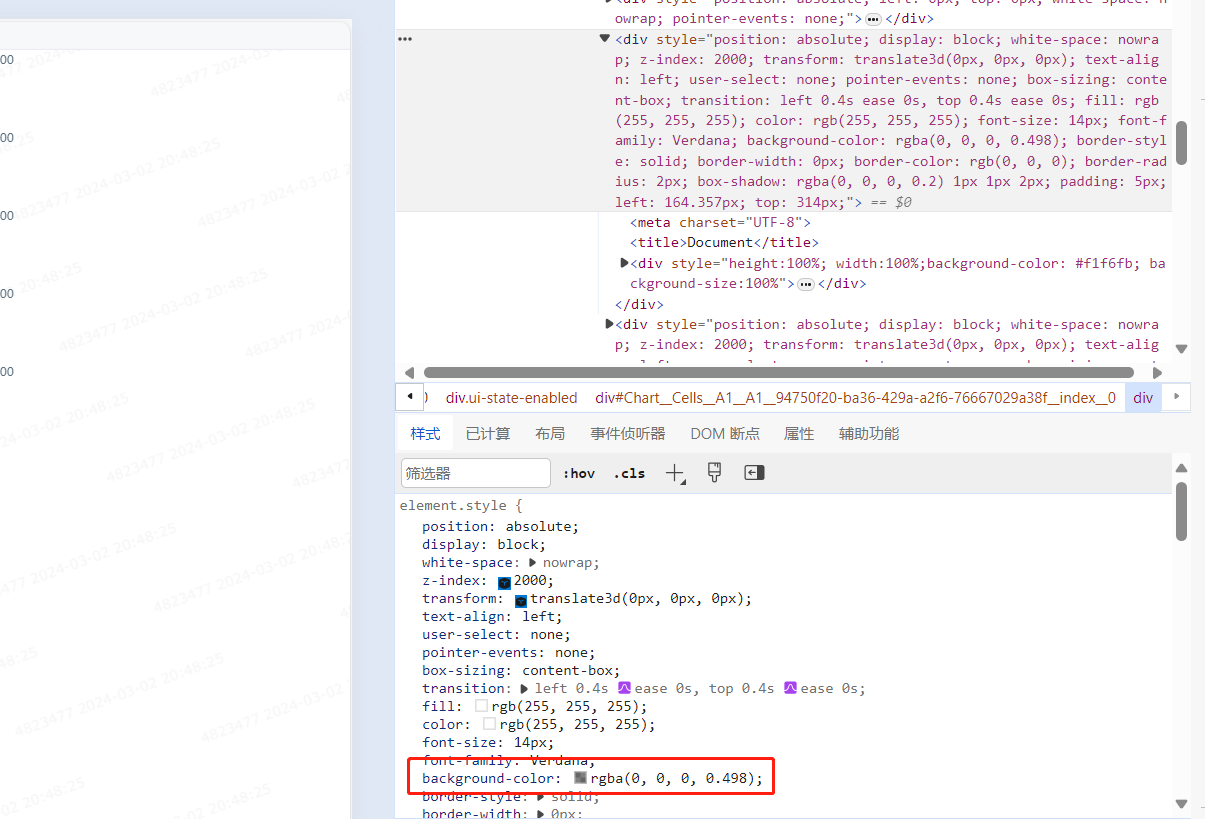Toggle the computed styles sidebar icon
Image resolution: width=1205 pixels, height=819 pixels.
click(754, 473)
